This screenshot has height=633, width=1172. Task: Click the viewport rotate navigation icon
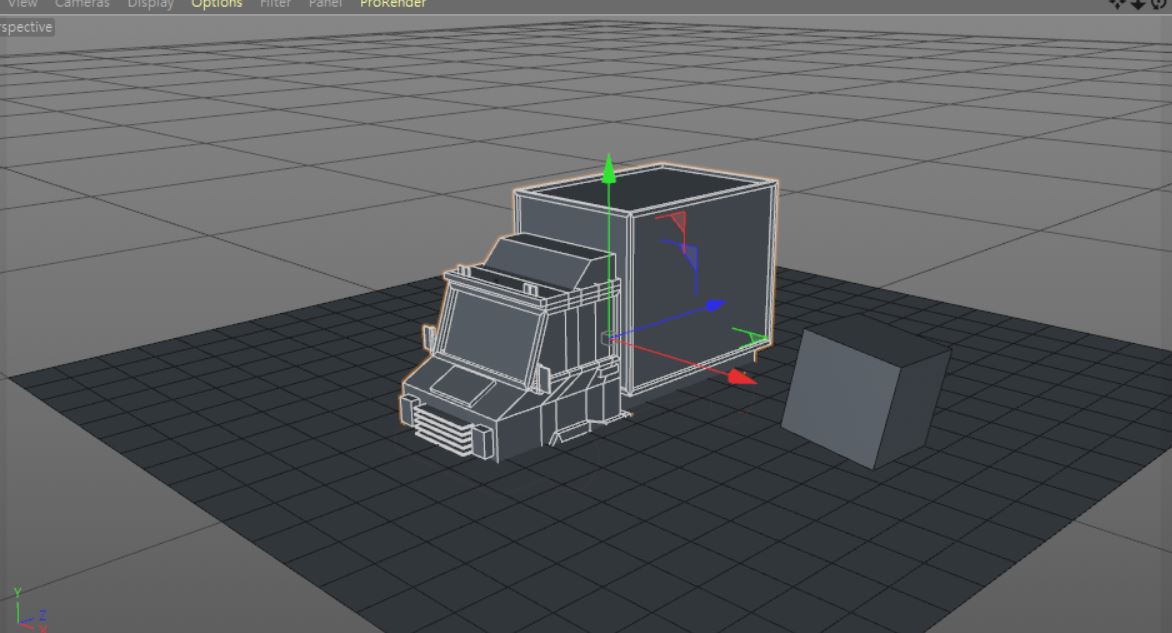click(1159, 4)
